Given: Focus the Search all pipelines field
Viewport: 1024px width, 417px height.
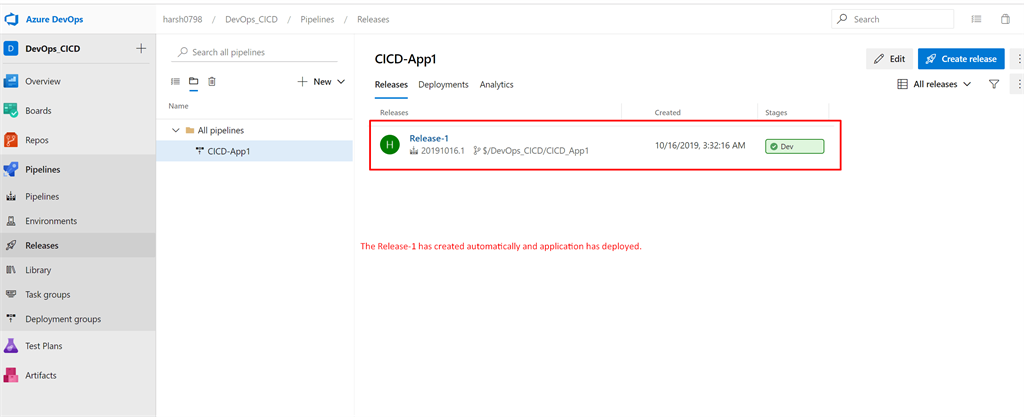Looking at the screenshot, I should click(253, 52).
